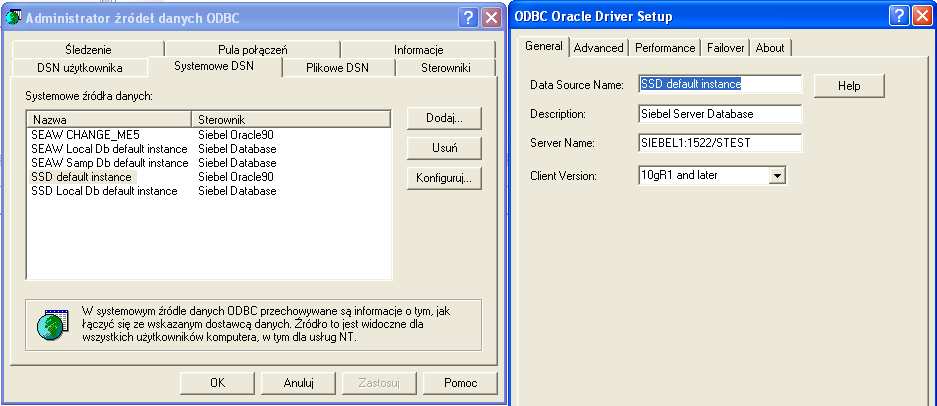Click the Konfiguruj... button
Viewport: 937px width, 406px height.
(x=444, y=178)
